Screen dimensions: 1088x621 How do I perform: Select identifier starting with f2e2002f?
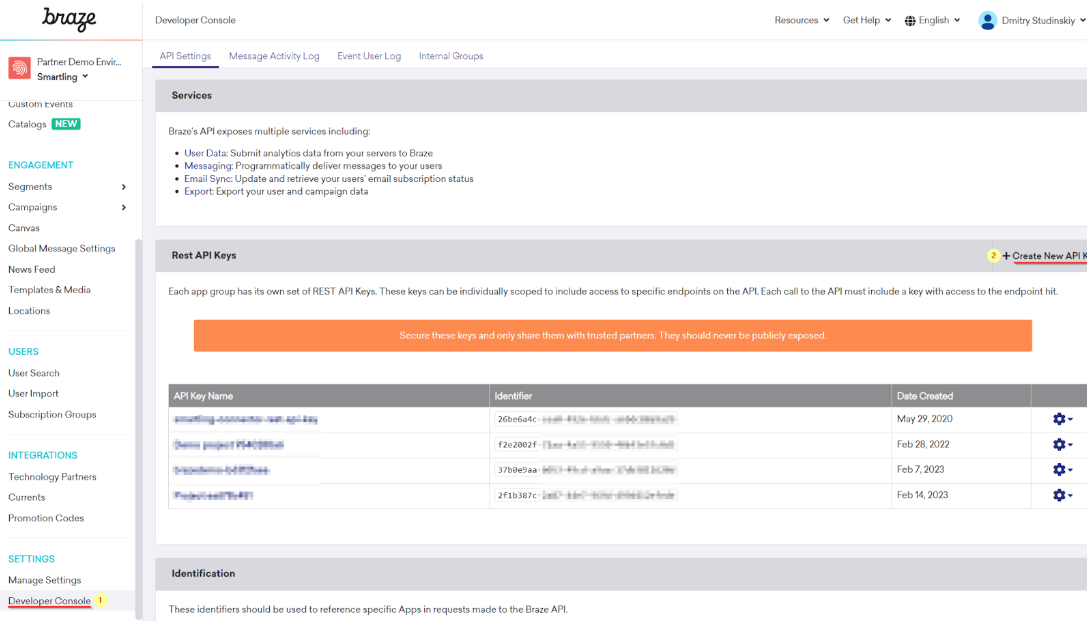[x=586, y=445]
